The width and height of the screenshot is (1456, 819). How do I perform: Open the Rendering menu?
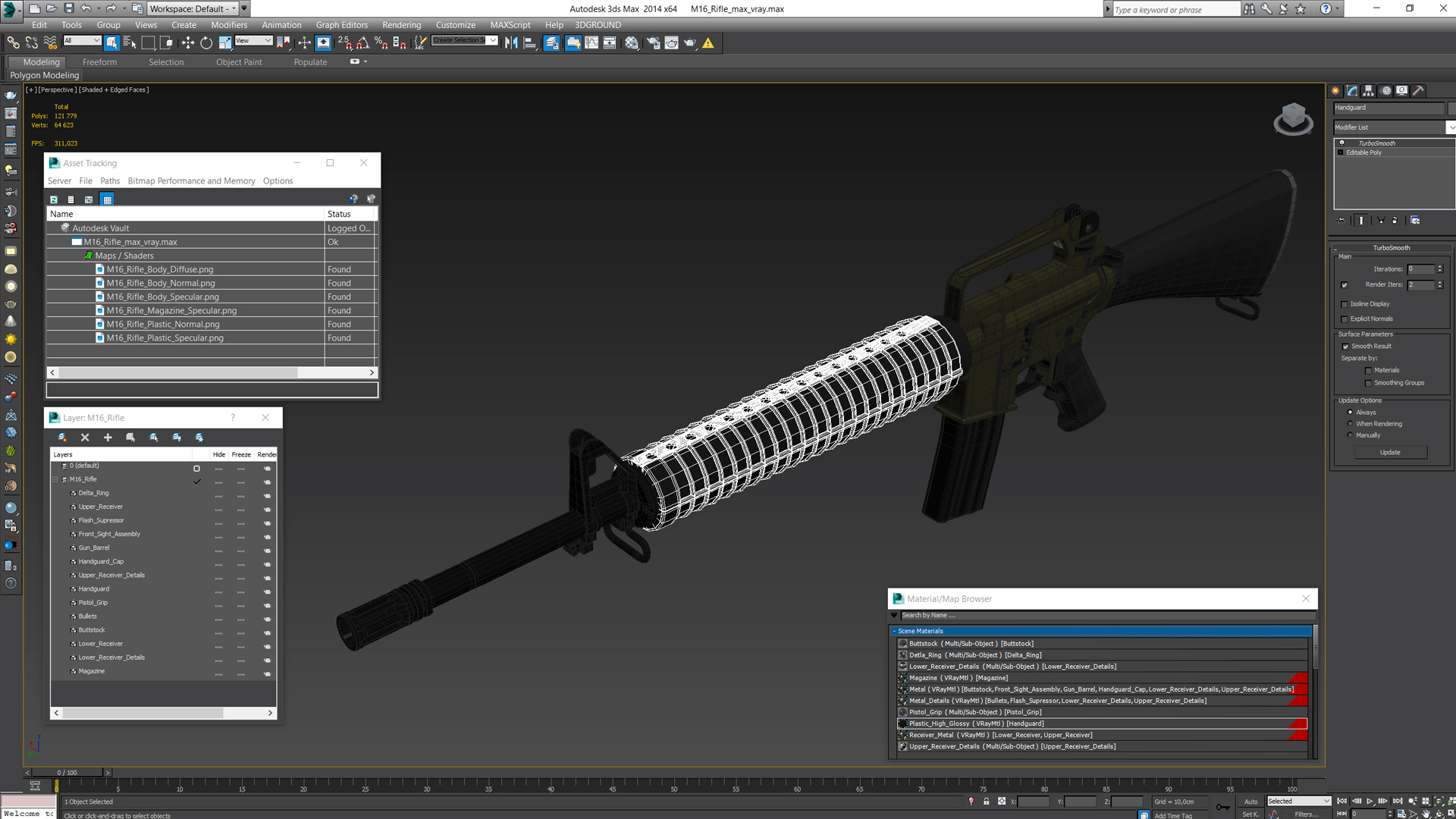pyautogui.click(x=401, y=25)
